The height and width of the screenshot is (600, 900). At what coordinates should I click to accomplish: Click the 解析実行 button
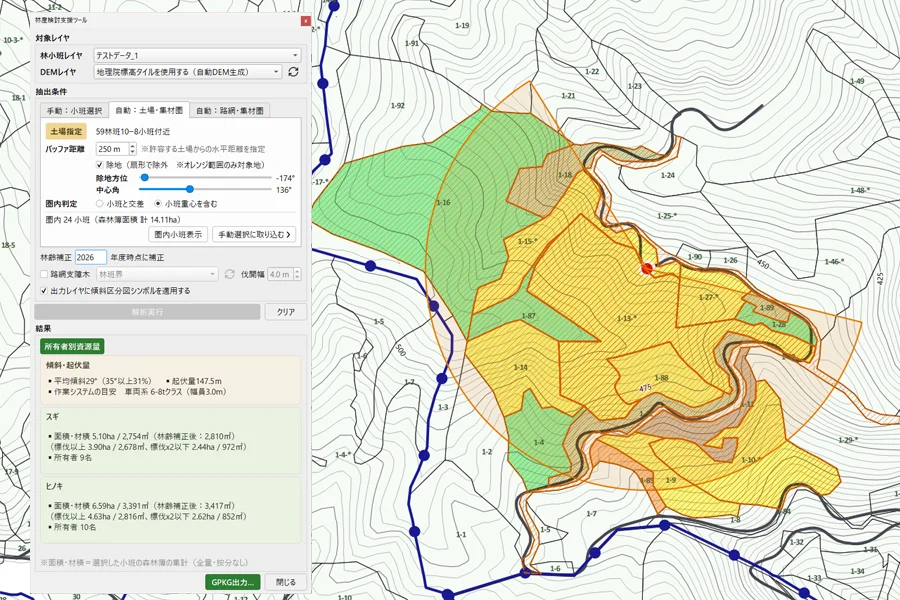click(x=148, y=312)
